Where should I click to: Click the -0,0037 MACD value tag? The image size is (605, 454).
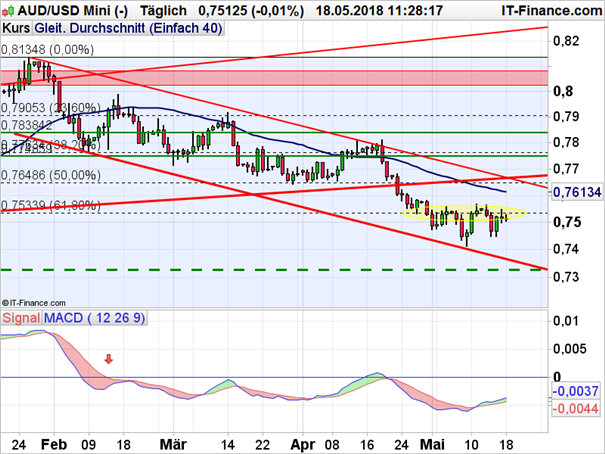click(x=575, y=391)
